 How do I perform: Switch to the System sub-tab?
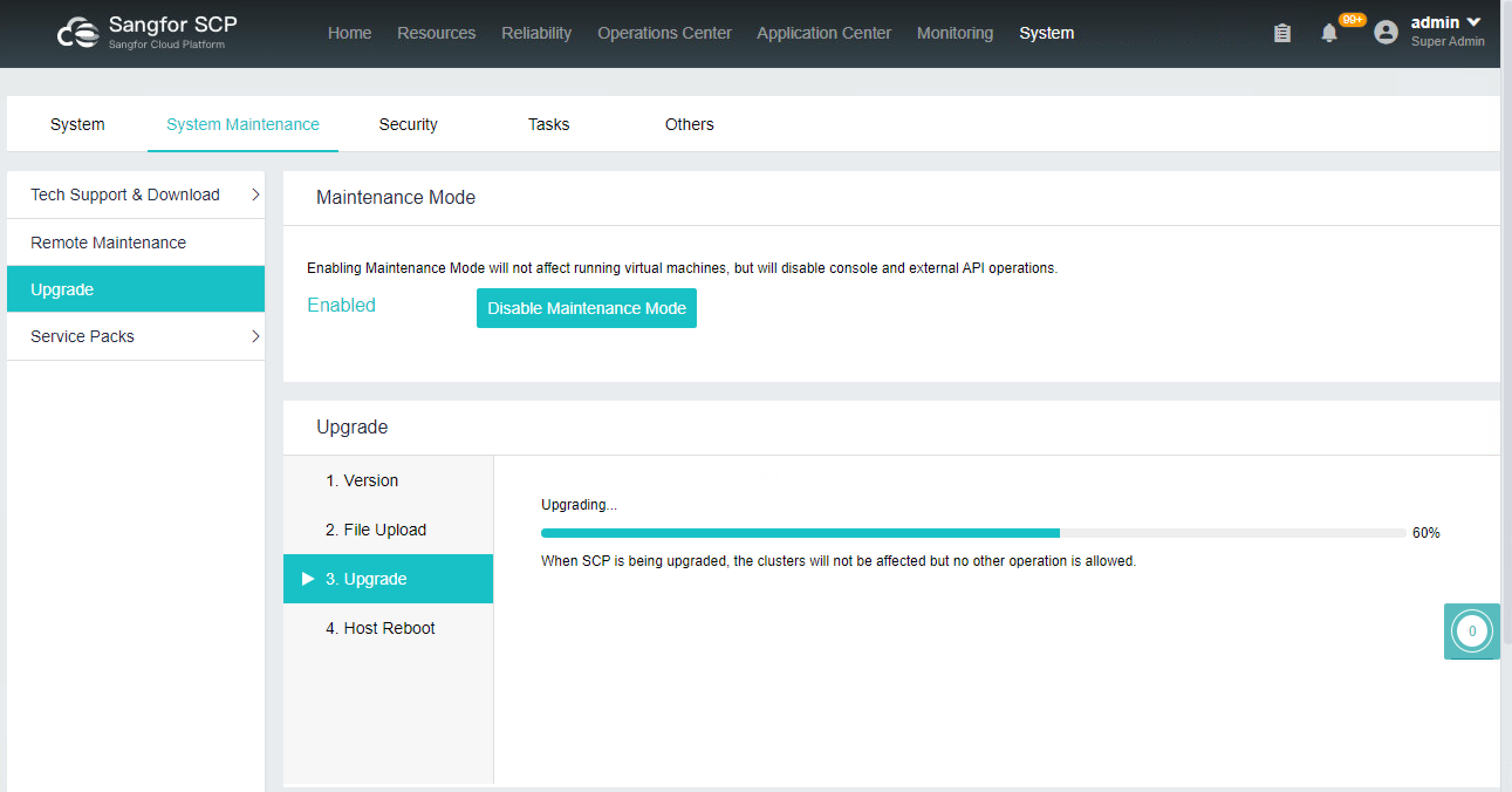77,124
